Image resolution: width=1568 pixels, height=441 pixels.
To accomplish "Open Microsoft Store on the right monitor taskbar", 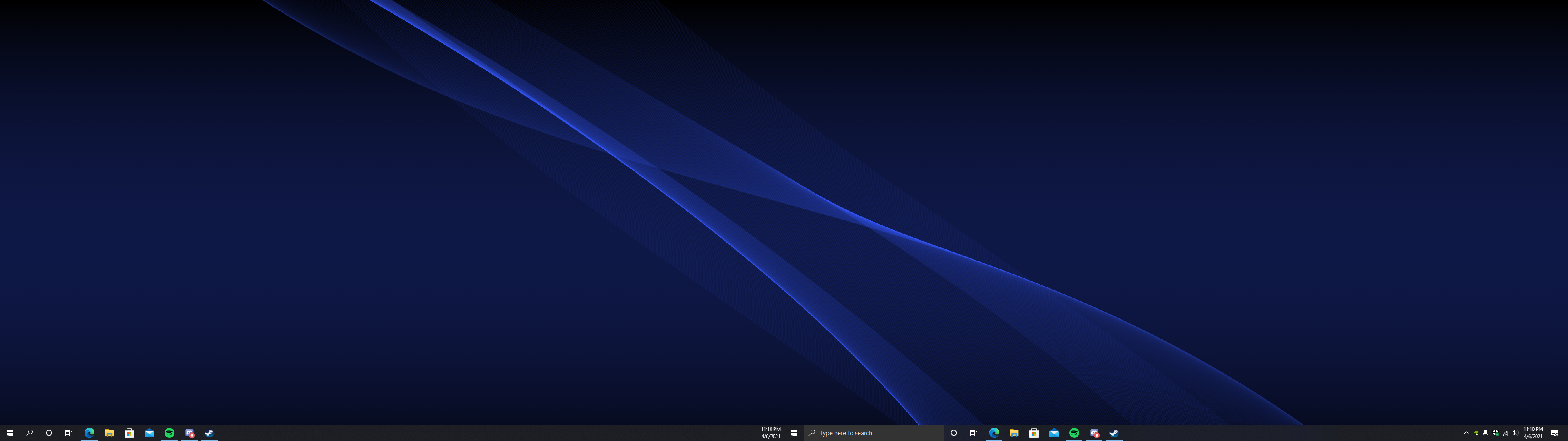I will tap(1033, 433).
